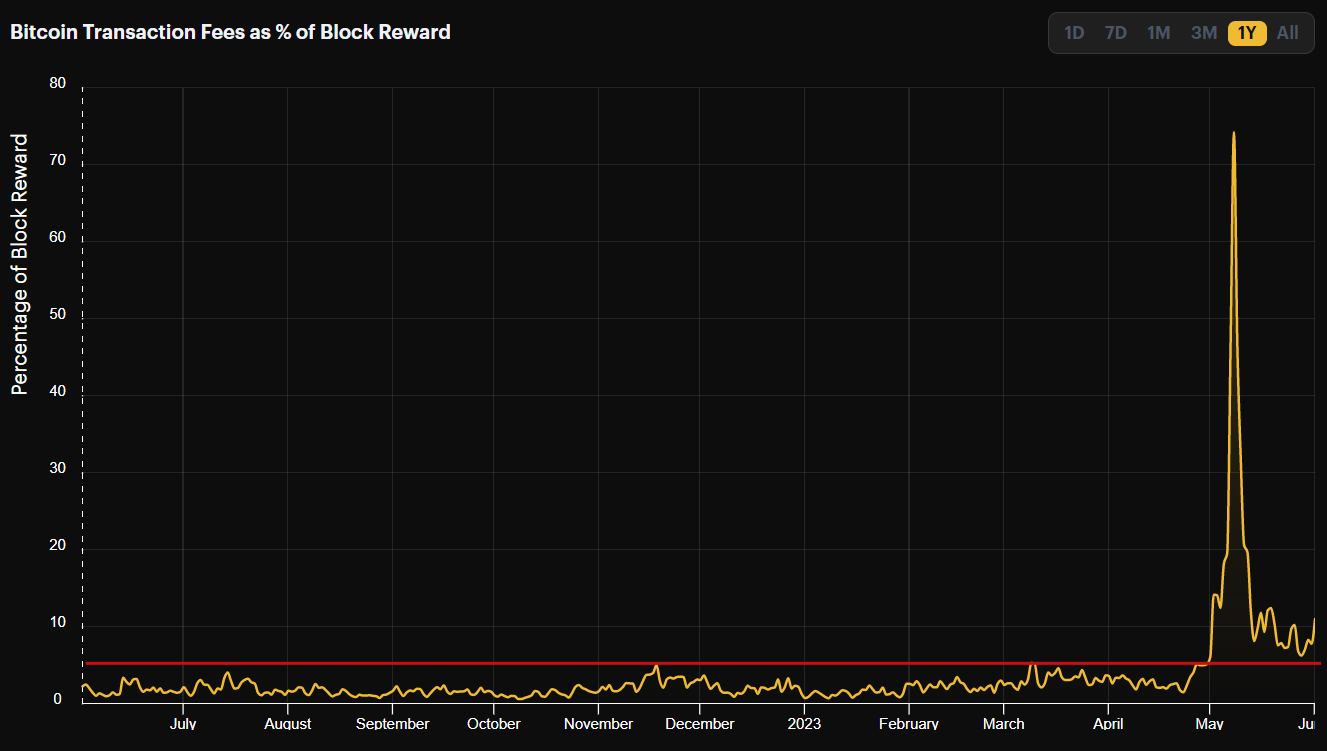Click the 50 y-axis value
The image size is (1327, 751).
pos(57,316)
